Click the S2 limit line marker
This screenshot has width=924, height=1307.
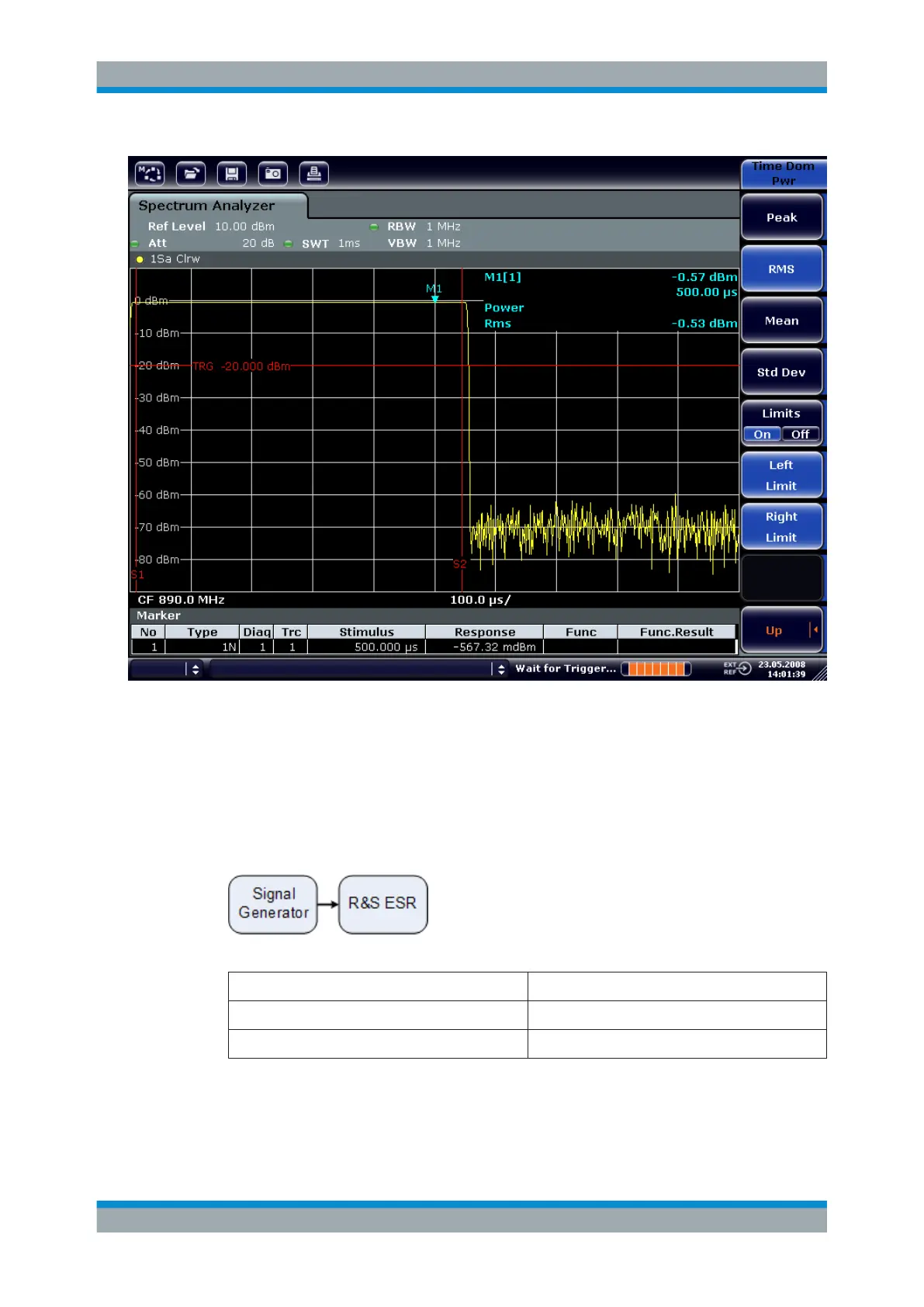pos(460,564)
